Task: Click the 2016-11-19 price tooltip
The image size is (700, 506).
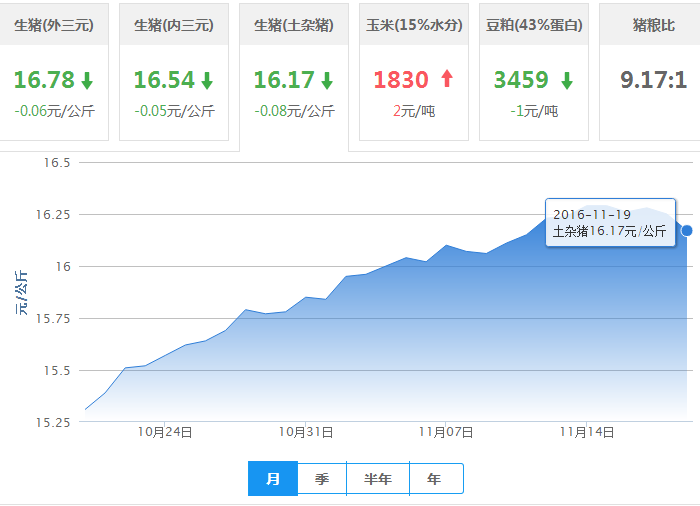Action: tap(610, 222)
